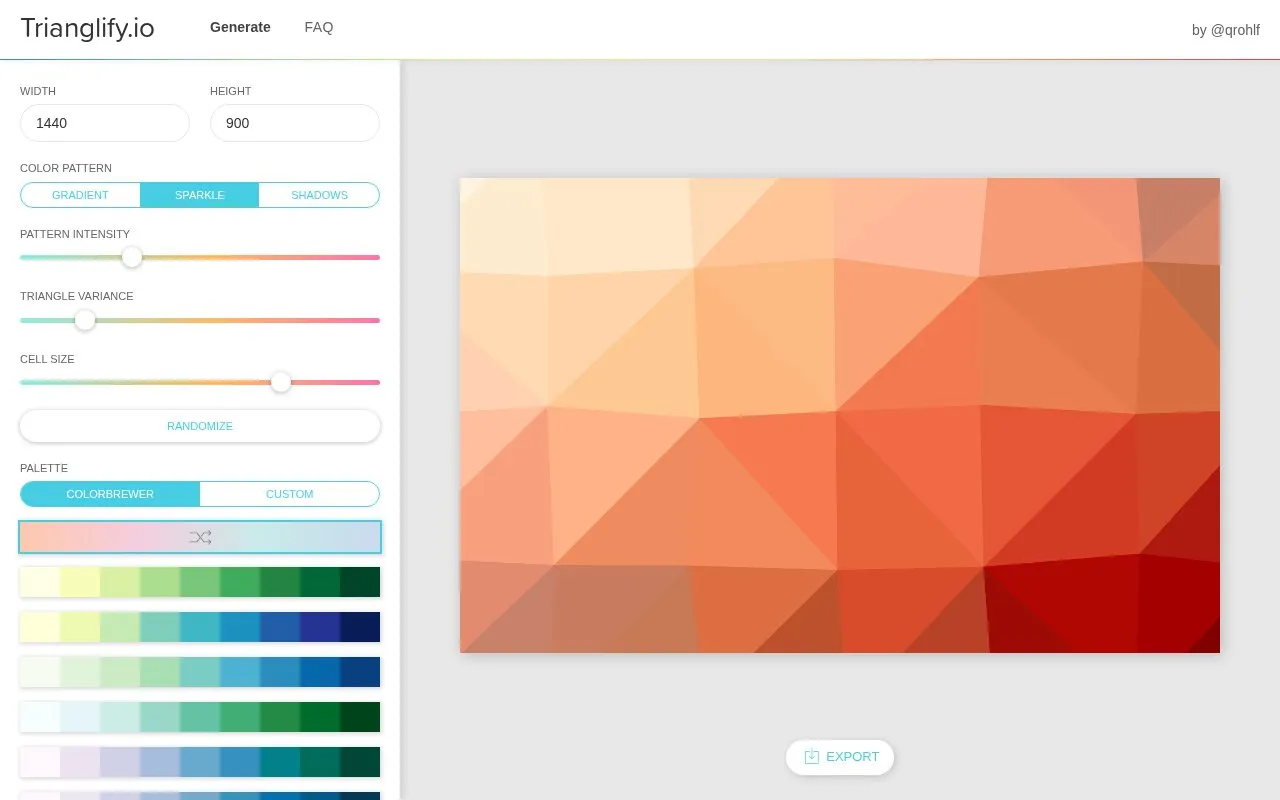Open the Trianglify.io logo link

[x=87, y=28]
